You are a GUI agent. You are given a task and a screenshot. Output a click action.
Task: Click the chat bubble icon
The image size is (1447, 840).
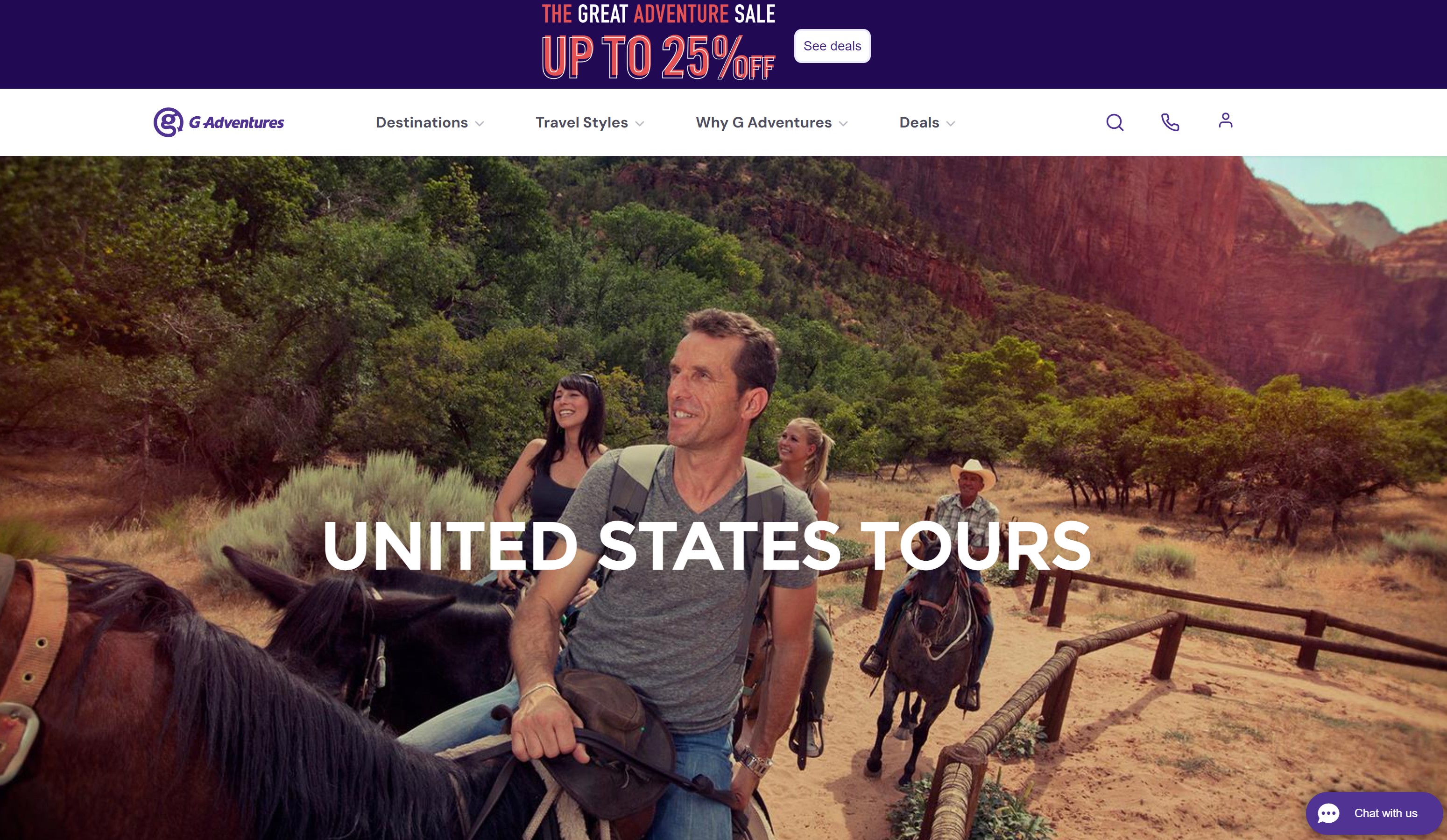[1327, 813]
